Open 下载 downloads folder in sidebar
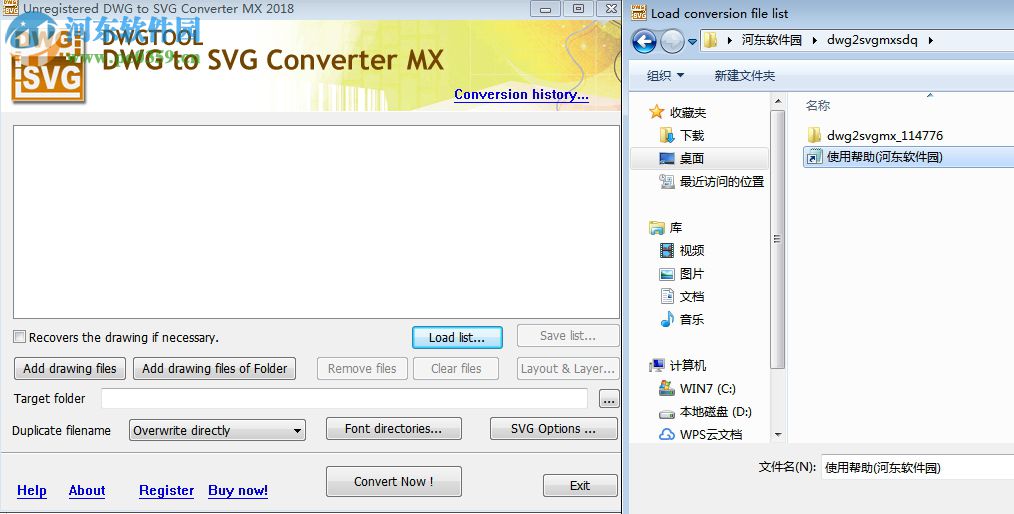Screen dimensions: 1014x514 (691, 135)
